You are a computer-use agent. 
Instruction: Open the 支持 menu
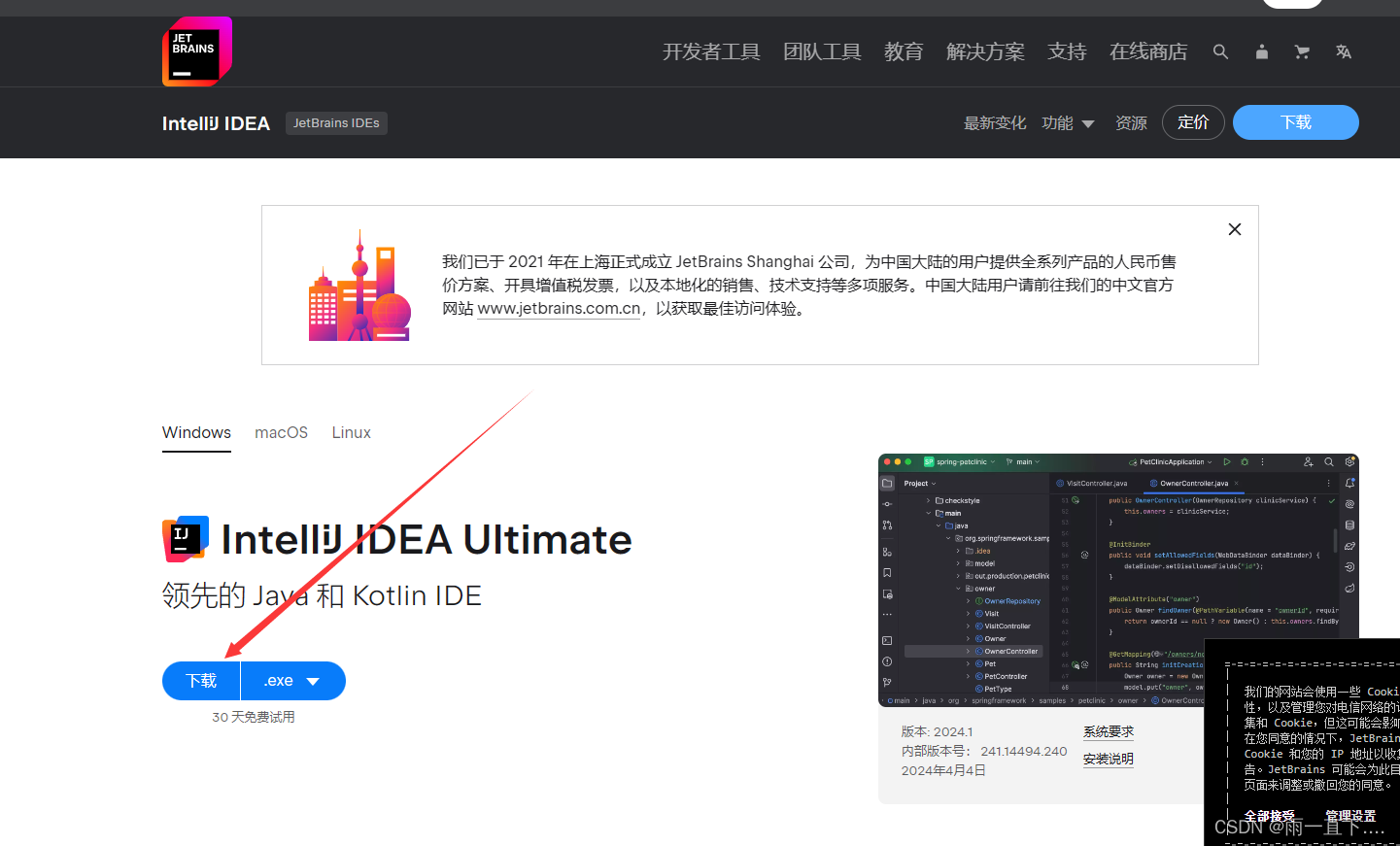point(1067,51)
